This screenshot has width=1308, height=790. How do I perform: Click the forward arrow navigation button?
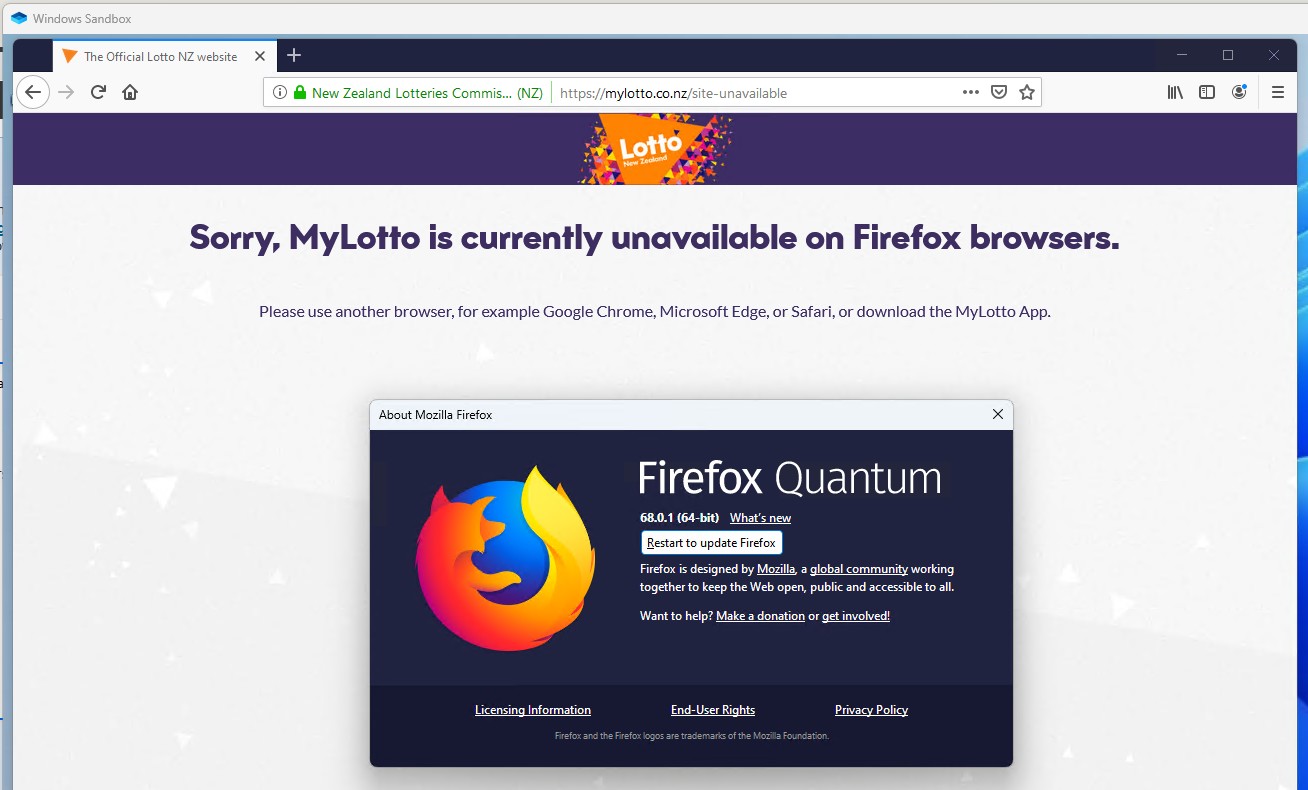[66, 92]
